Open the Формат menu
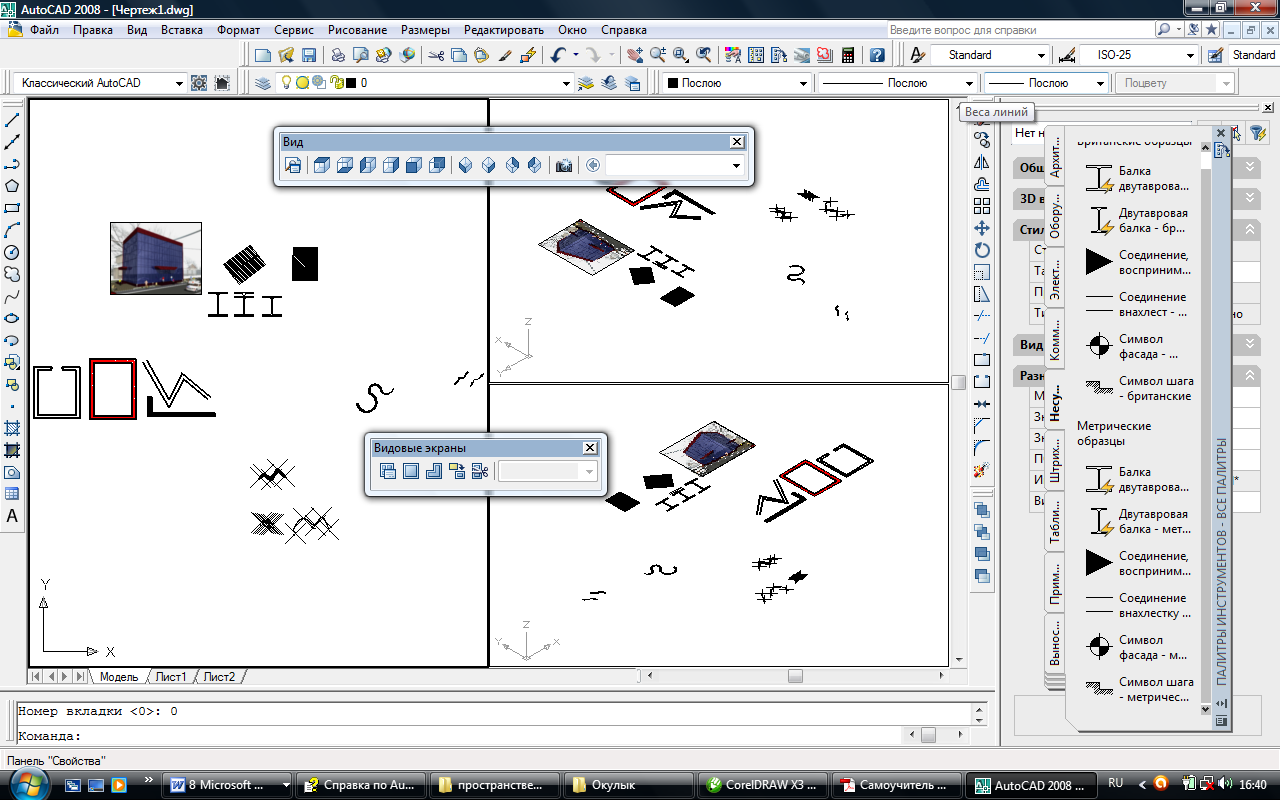The image size is (1280, 800). click(x=238, y=30)
